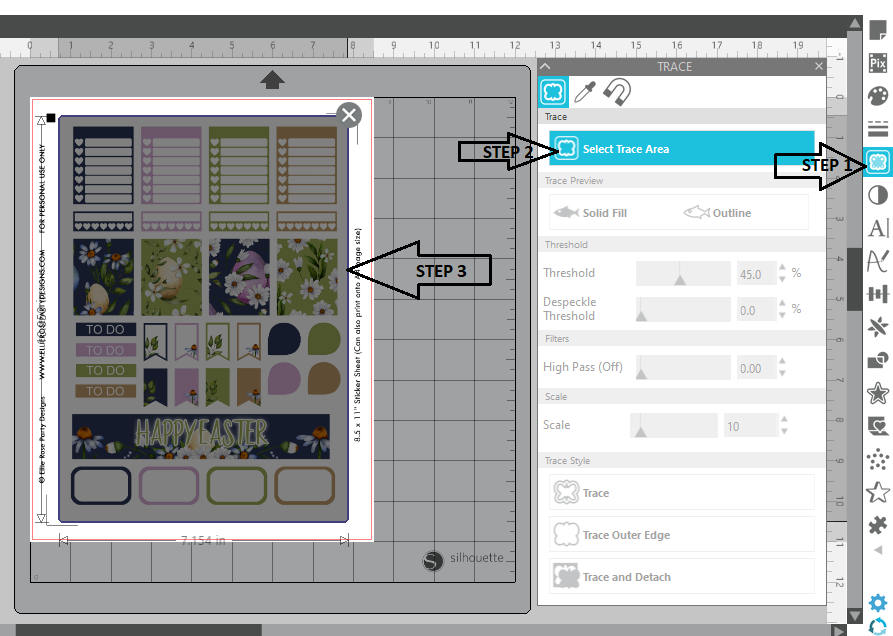Viewport: 893px width, 636px height.
Task: Click the filled star icon in sidebar
Action: [x=878, y=393]
